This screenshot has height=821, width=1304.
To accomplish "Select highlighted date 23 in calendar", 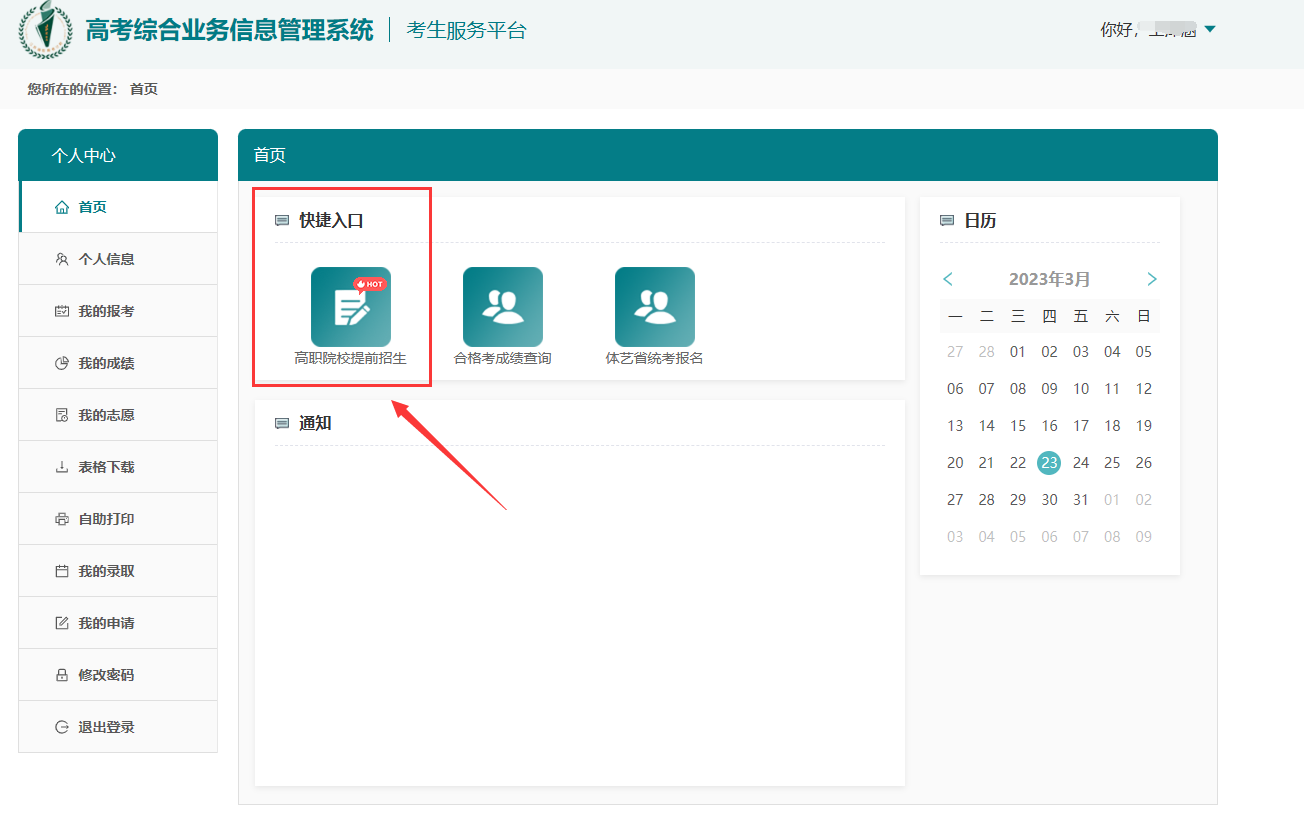I will (x=1049, y=462).
